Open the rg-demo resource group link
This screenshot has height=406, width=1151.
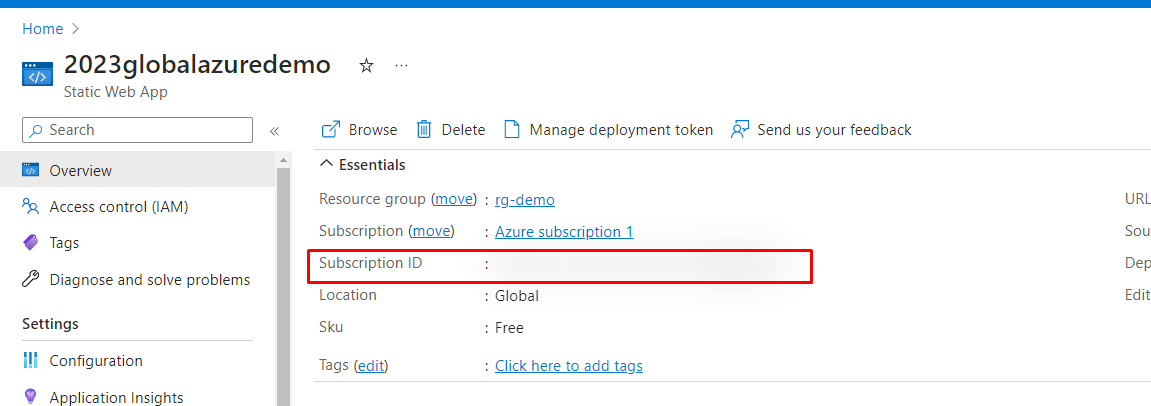coord(525,200)
